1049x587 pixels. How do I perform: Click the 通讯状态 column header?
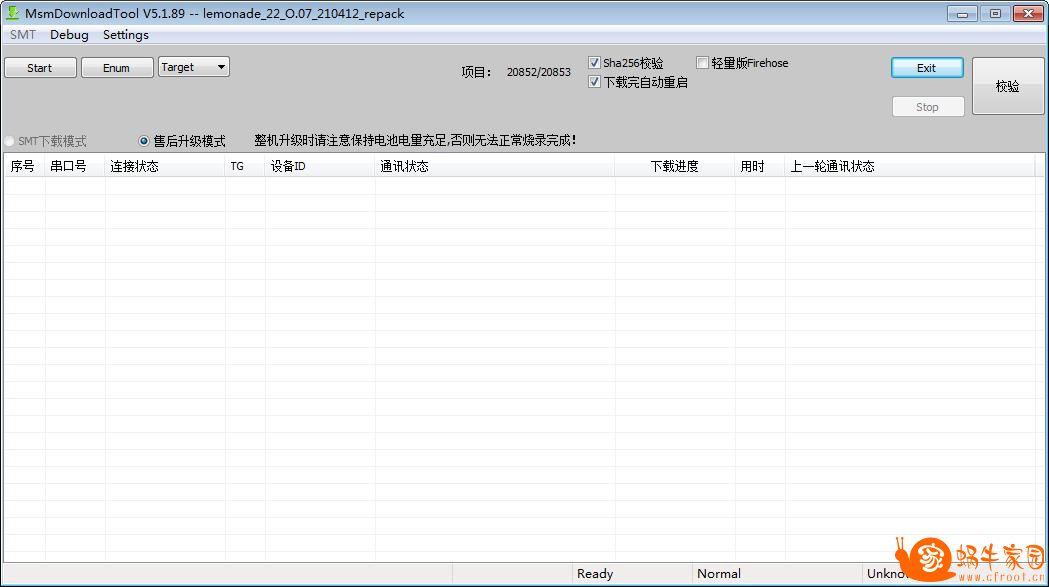[495, 166]
